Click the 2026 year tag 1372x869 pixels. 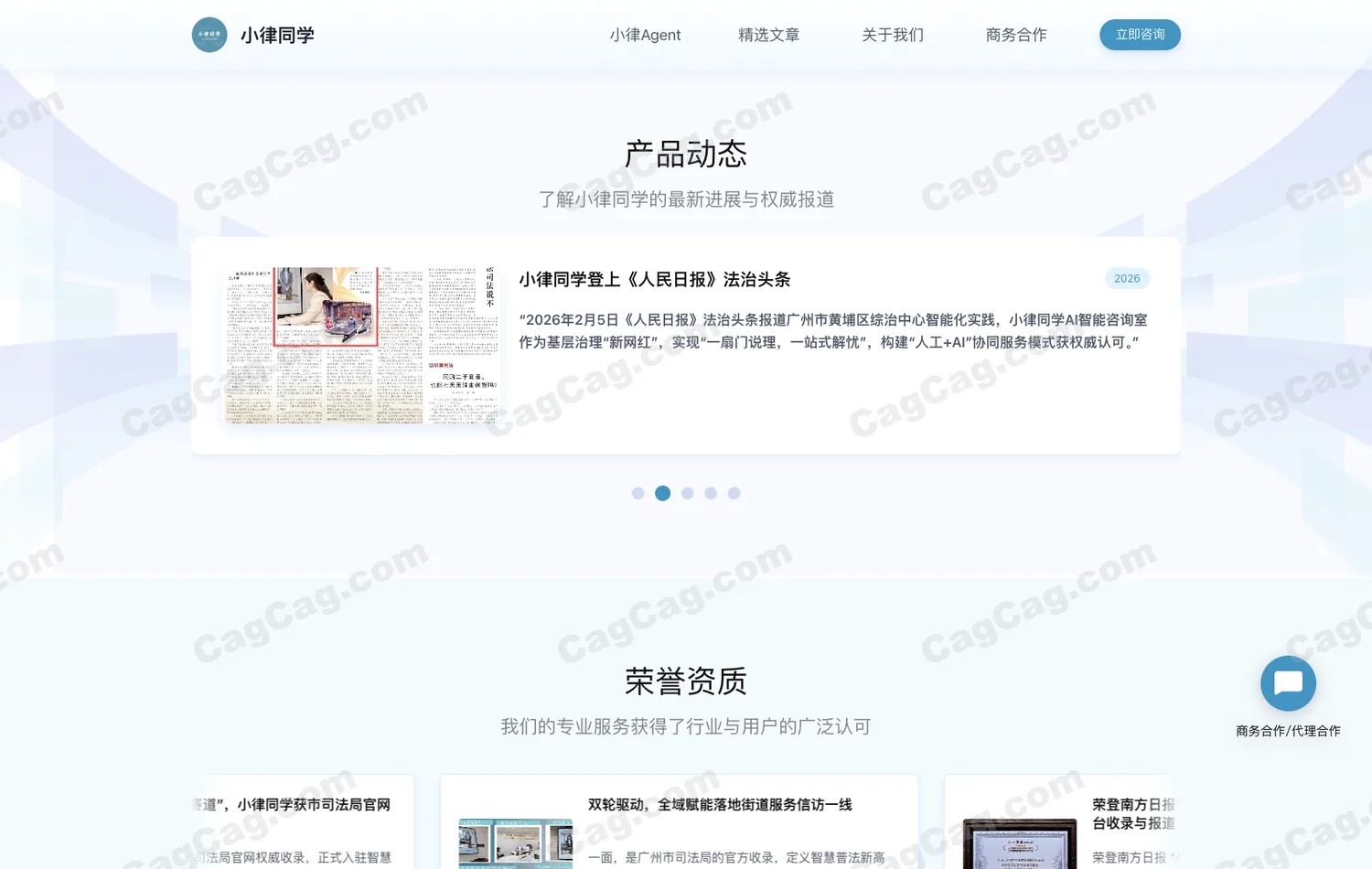click(1127, 278)
